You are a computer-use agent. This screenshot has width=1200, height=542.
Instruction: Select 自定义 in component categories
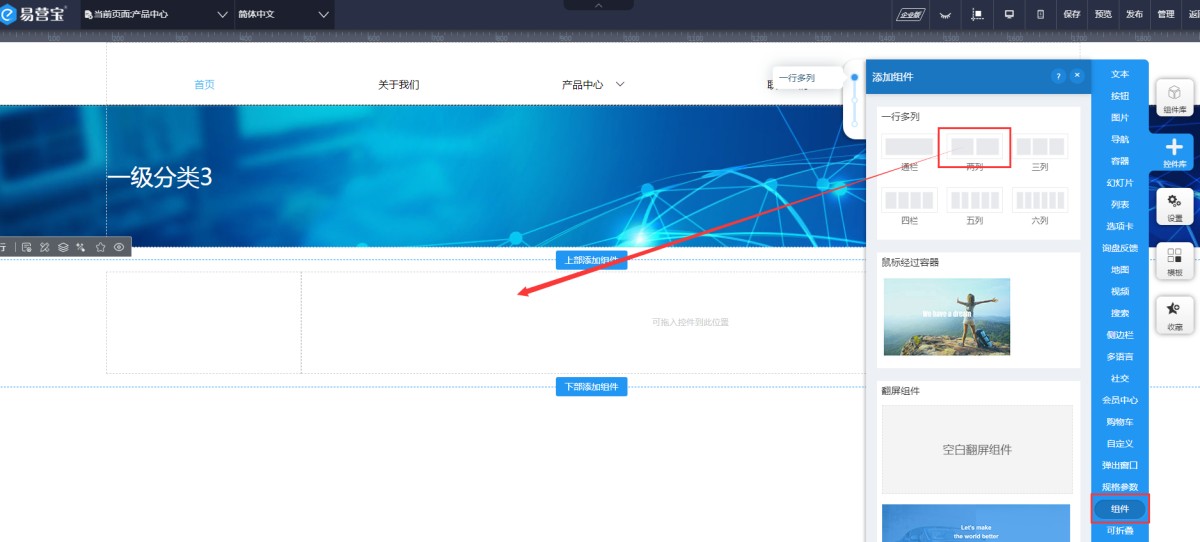(1120, 443)
